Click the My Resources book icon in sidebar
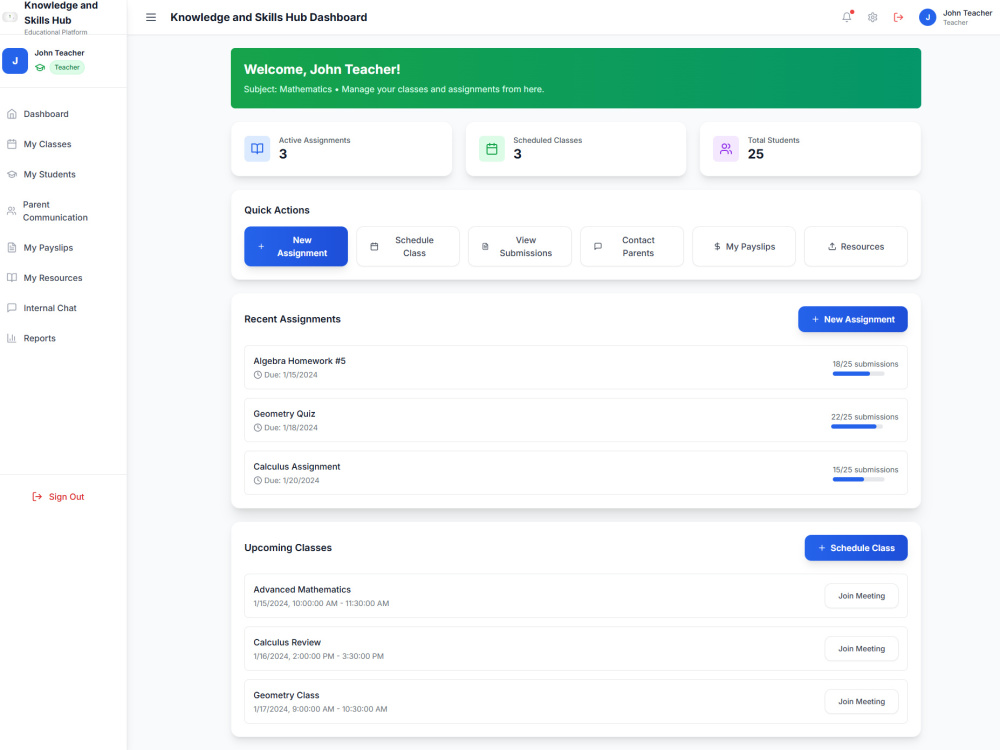 pos(11,277)
